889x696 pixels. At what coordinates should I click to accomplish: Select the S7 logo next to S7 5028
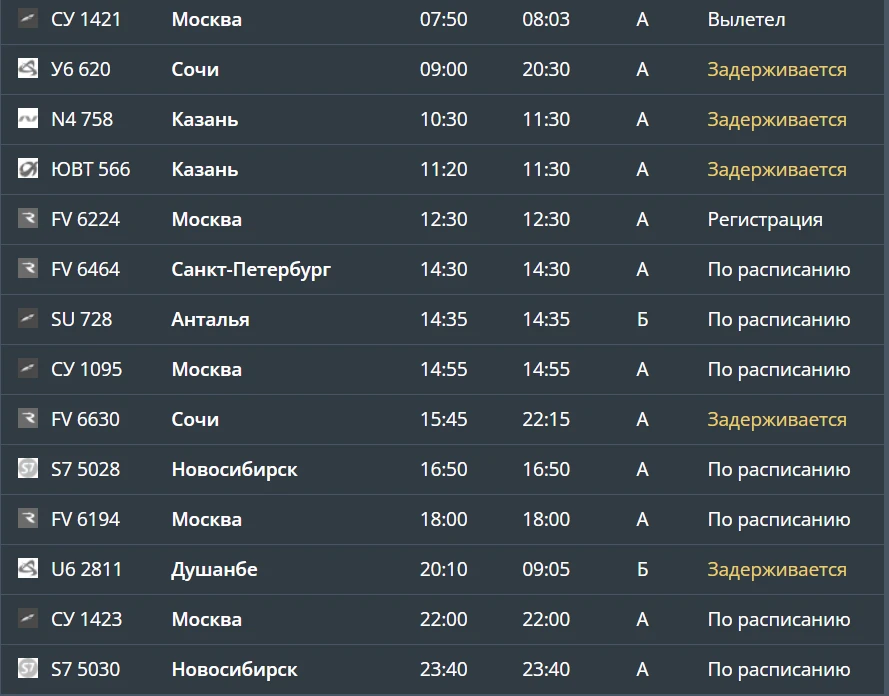pos(28,468)
